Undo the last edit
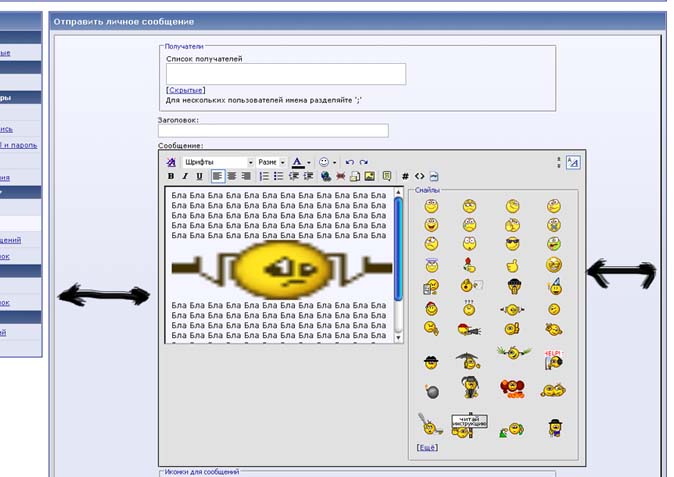Image resolution: width=674 pixels, height=477 pixels. 350,162
